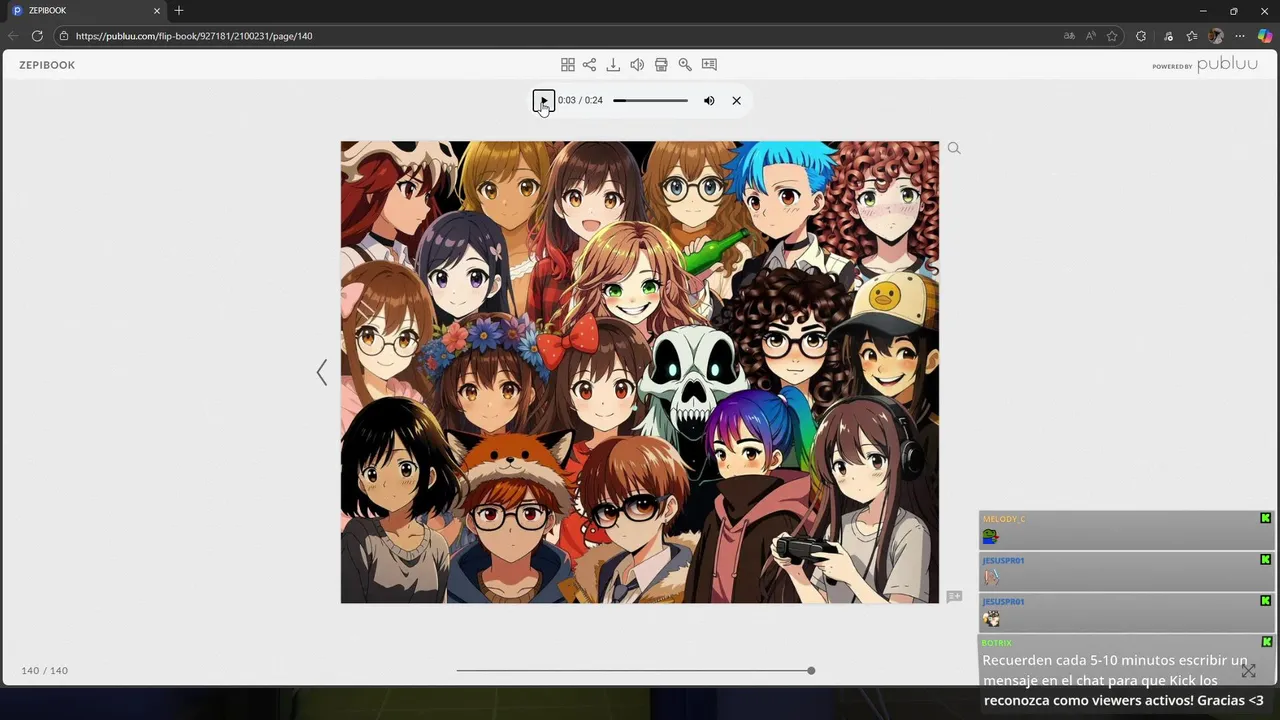Open the Copilot sidebar icon
This screenshot has height=720, width=1280.
pyautogui.click(x=1264, y=36)
